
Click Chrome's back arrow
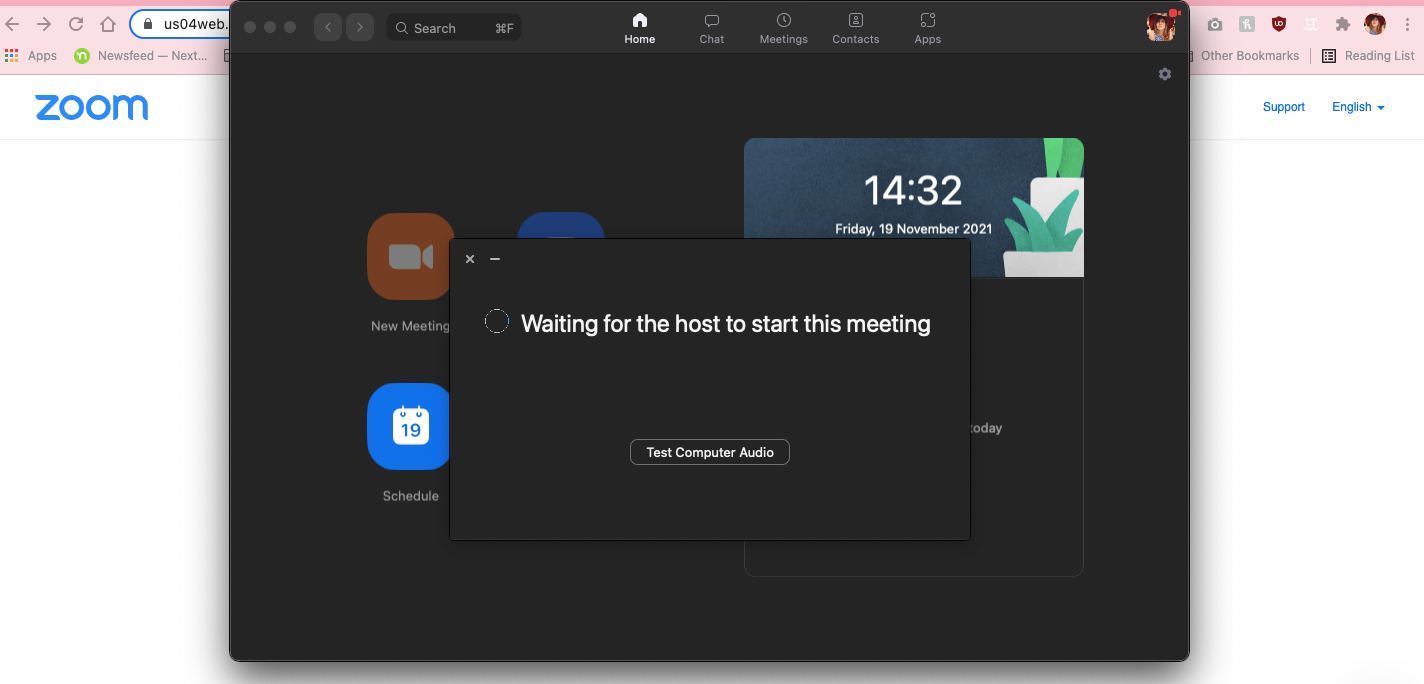pos(13,24)
